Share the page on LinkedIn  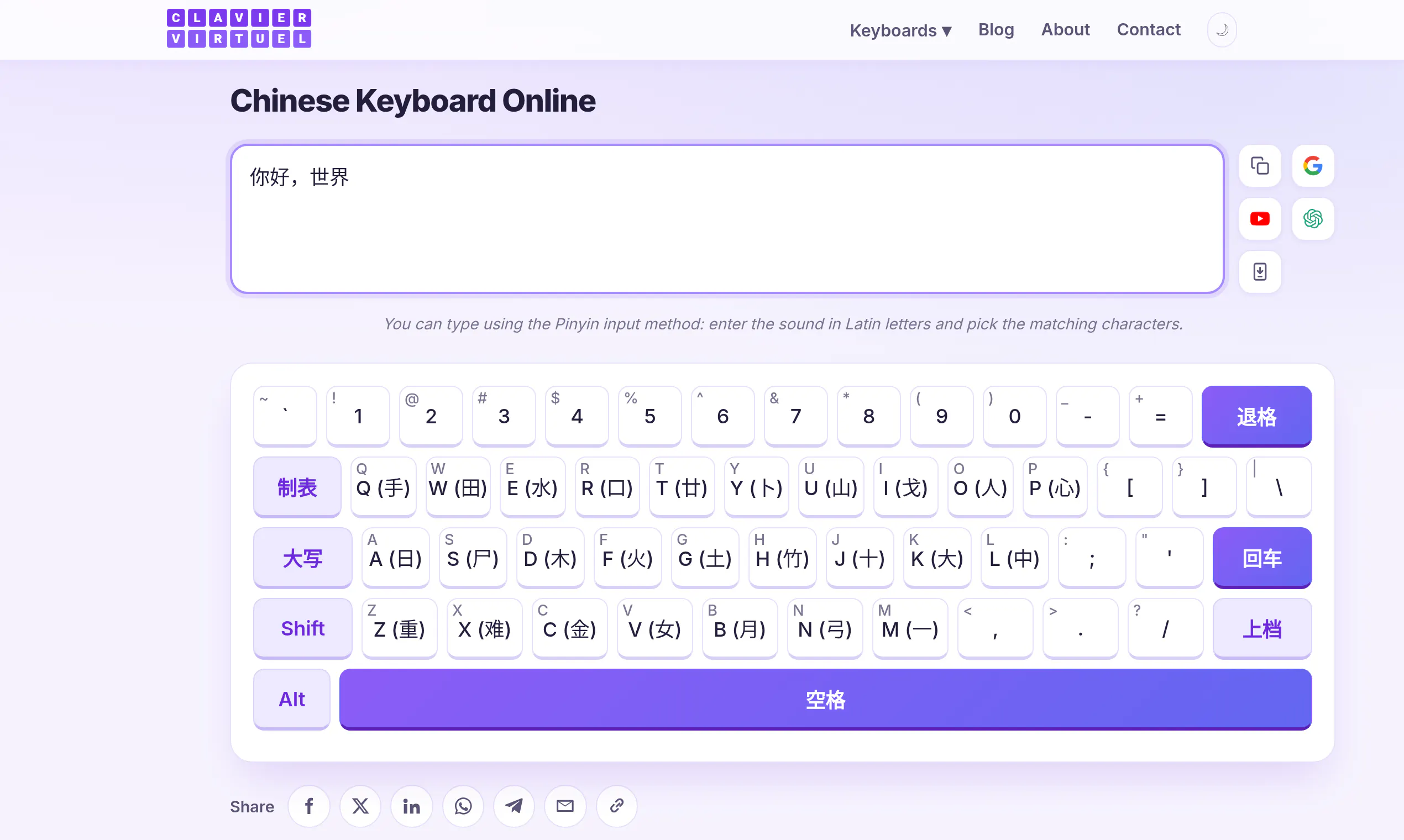pyautogui.click(x=412, y=806)
